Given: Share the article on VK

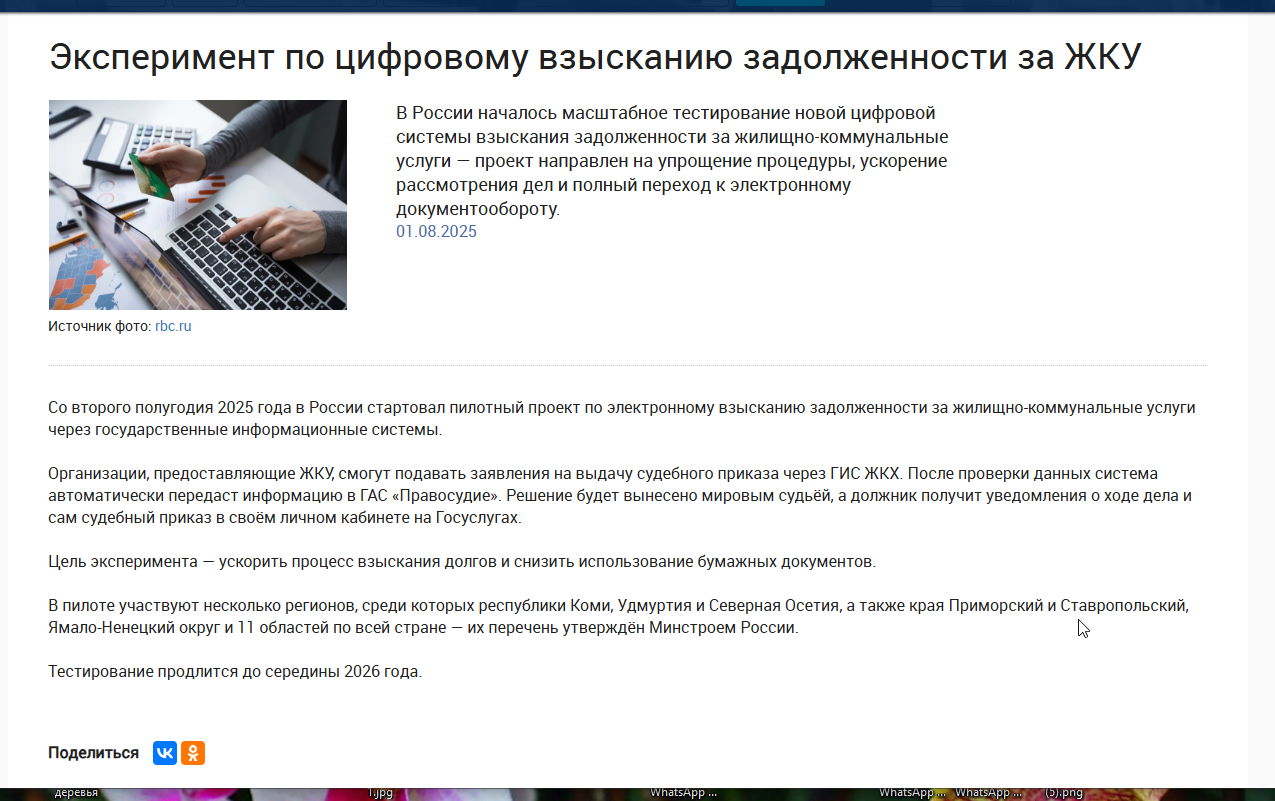Looking at the screenshot, I should (165, 753).
